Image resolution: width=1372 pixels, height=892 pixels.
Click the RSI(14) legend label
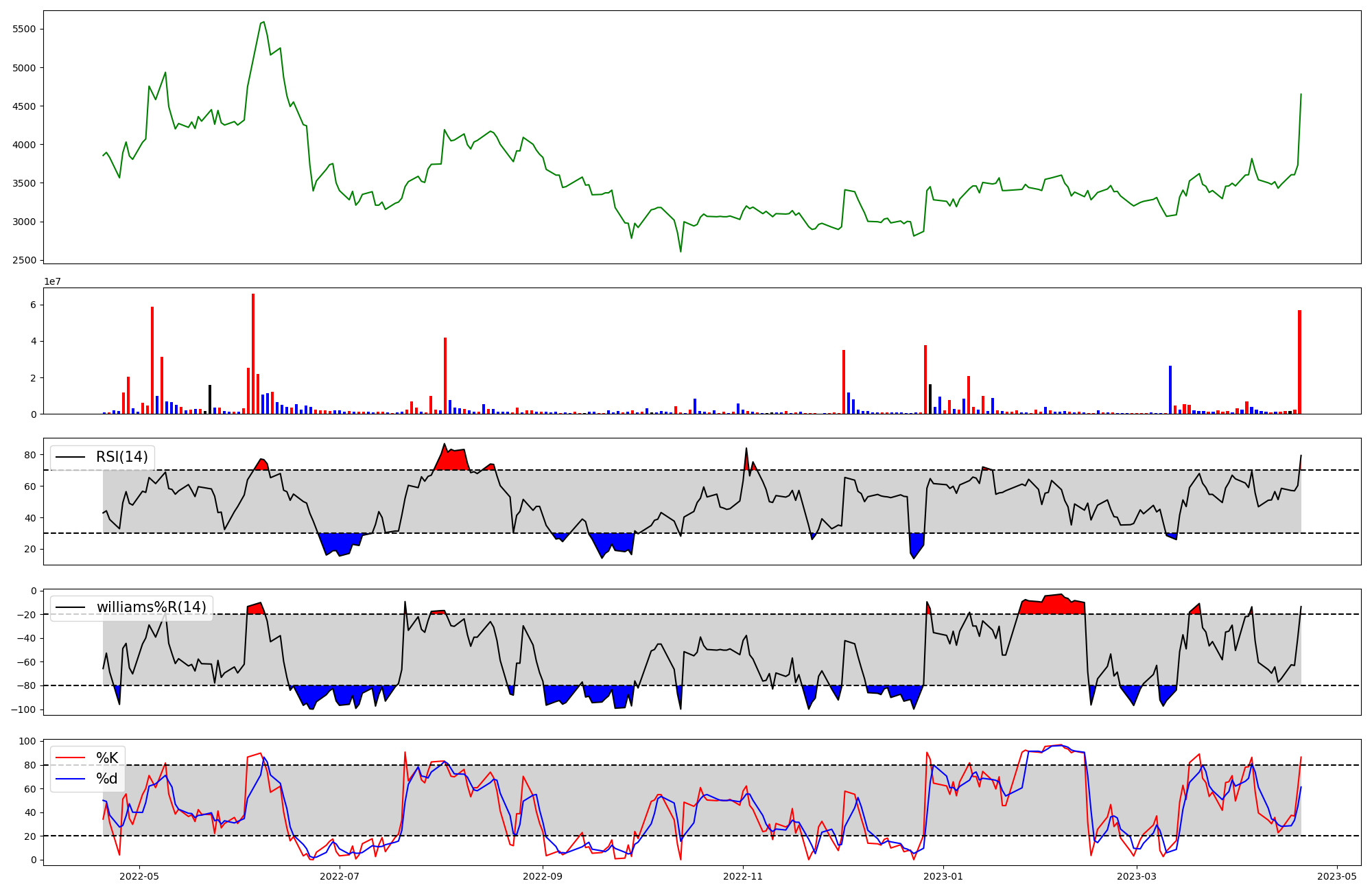point(122,457)
